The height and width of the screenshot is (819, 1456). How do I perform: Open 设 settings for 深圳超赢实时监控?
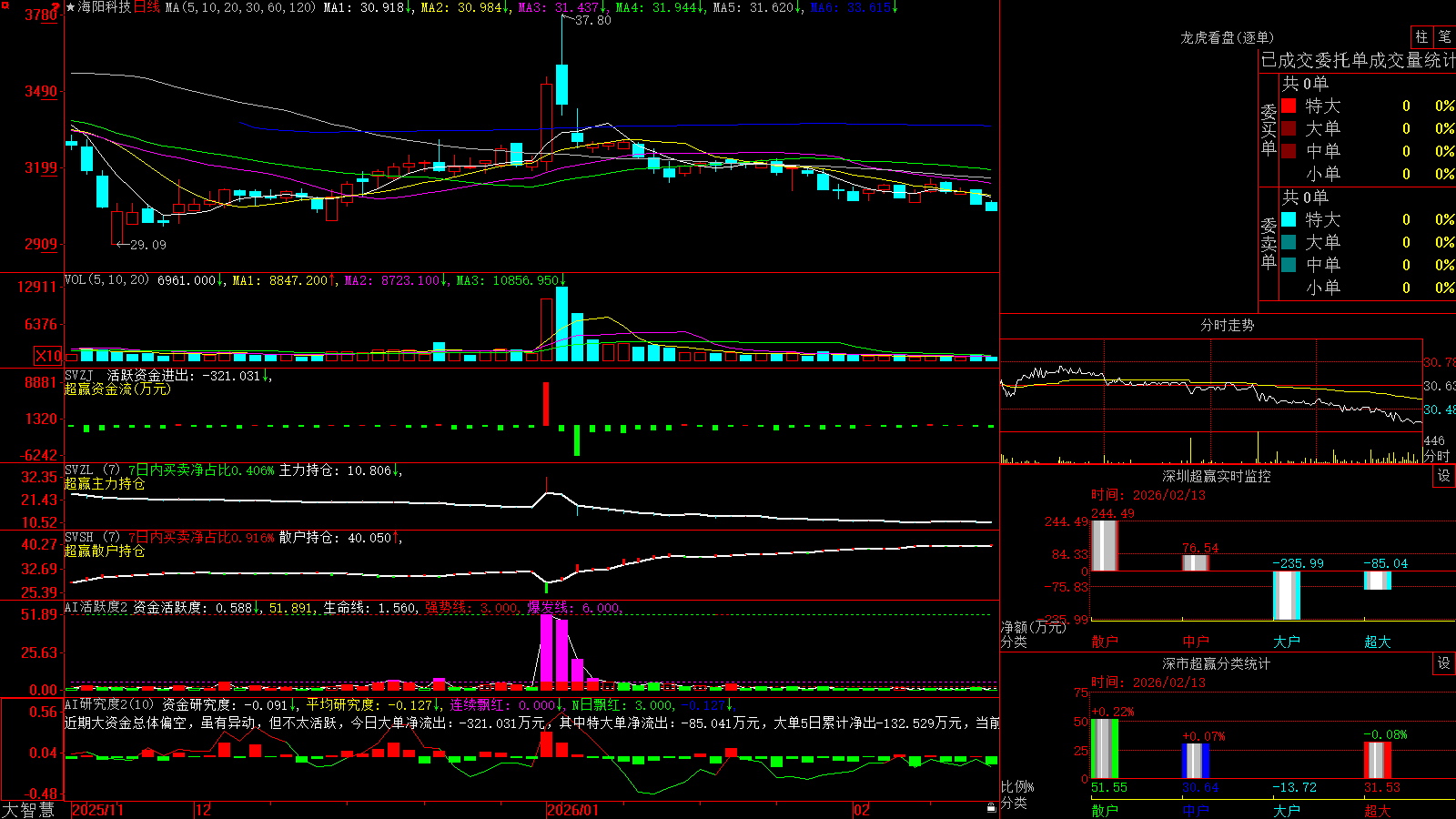point(1444,476)
